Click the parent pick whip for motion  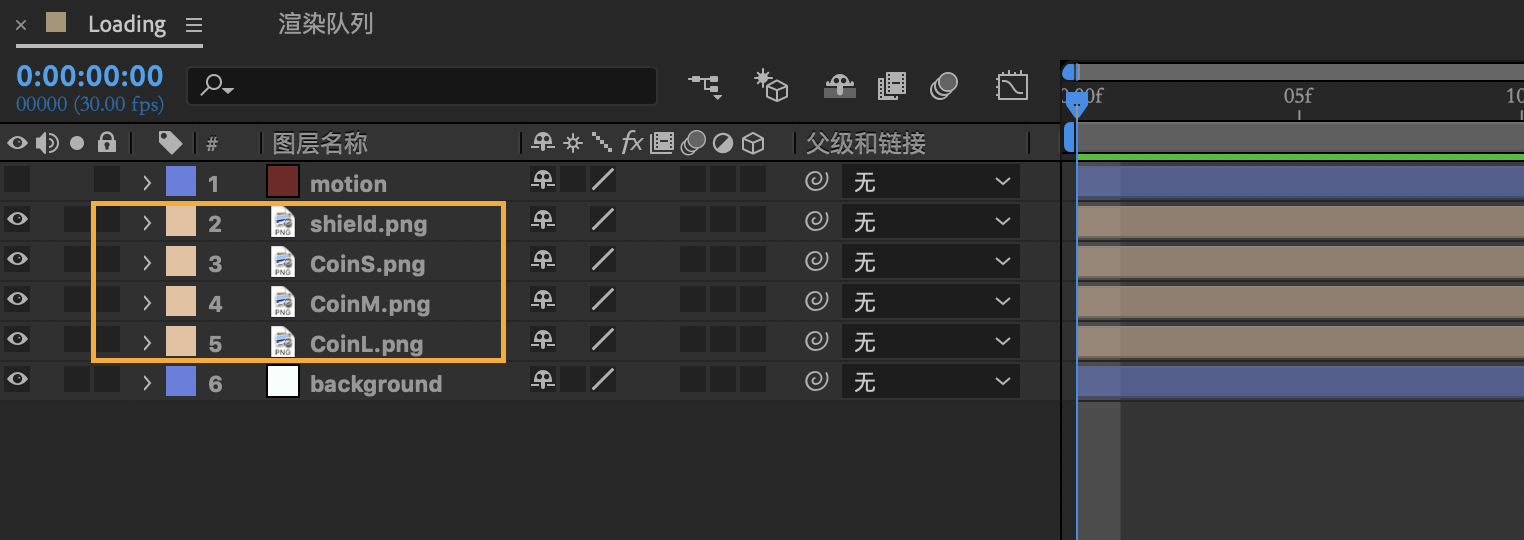pyautogui.click(x=817, y=182)
